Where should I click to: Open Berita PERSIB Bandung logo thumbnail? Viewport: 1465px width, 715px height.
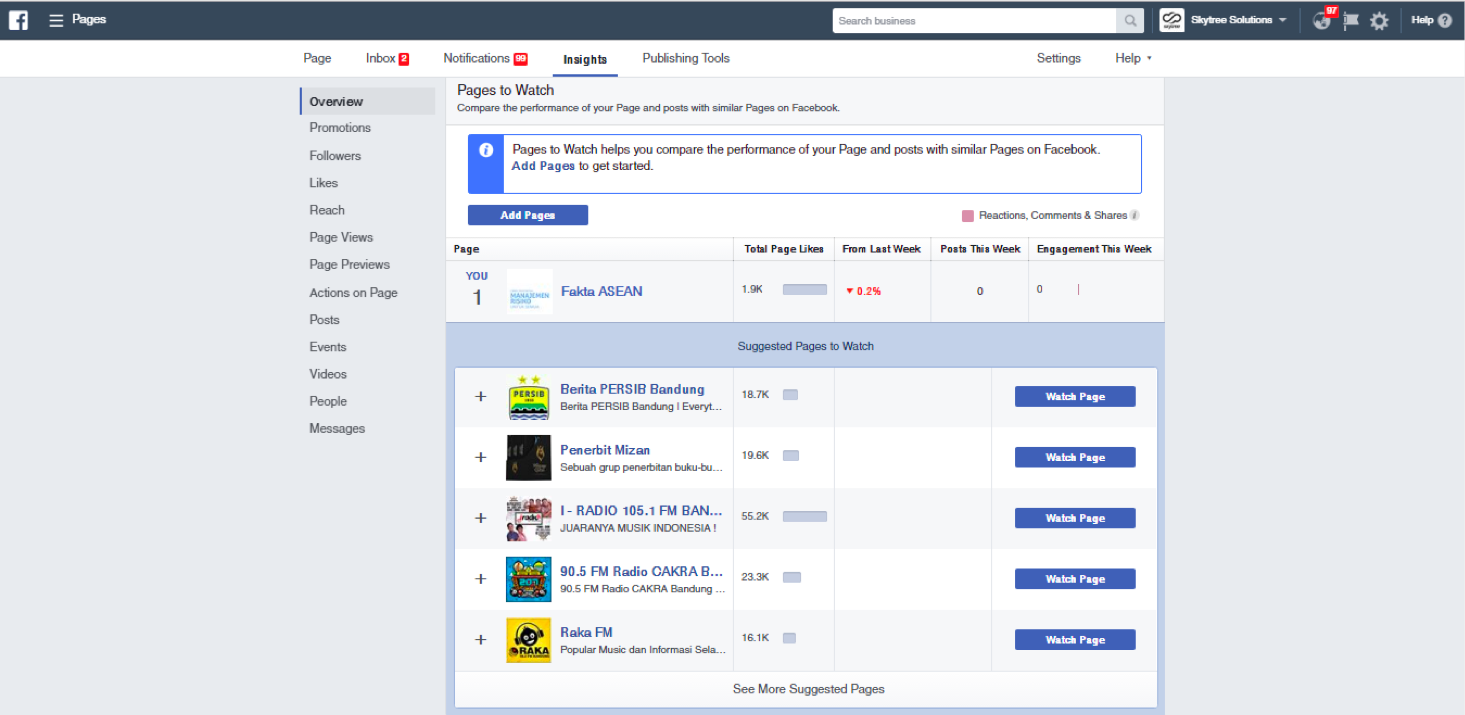[528, 397]
